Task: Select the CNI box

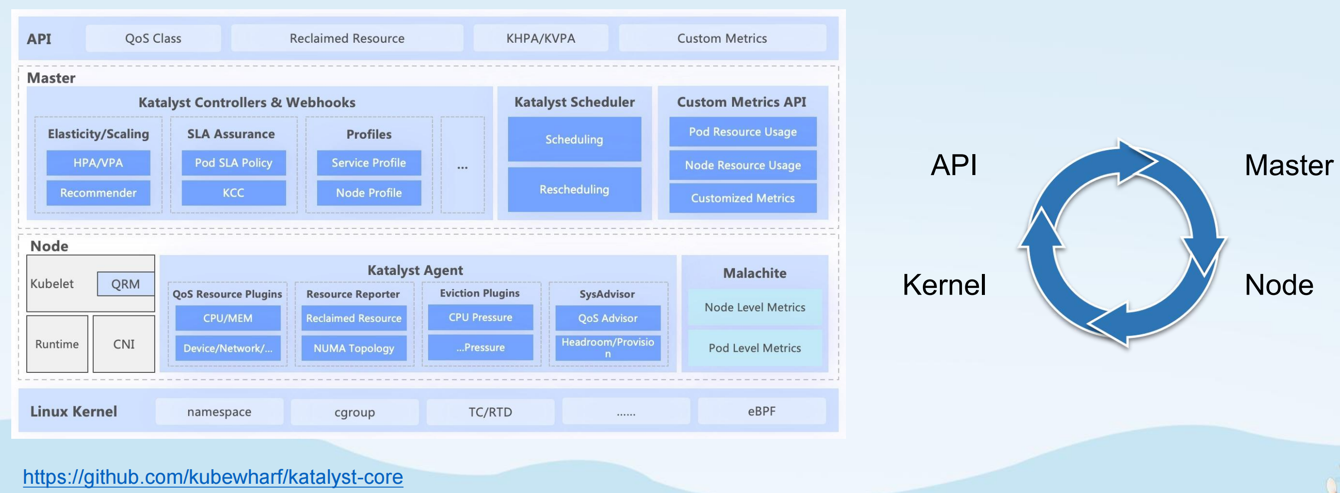Action: point(124,344)
